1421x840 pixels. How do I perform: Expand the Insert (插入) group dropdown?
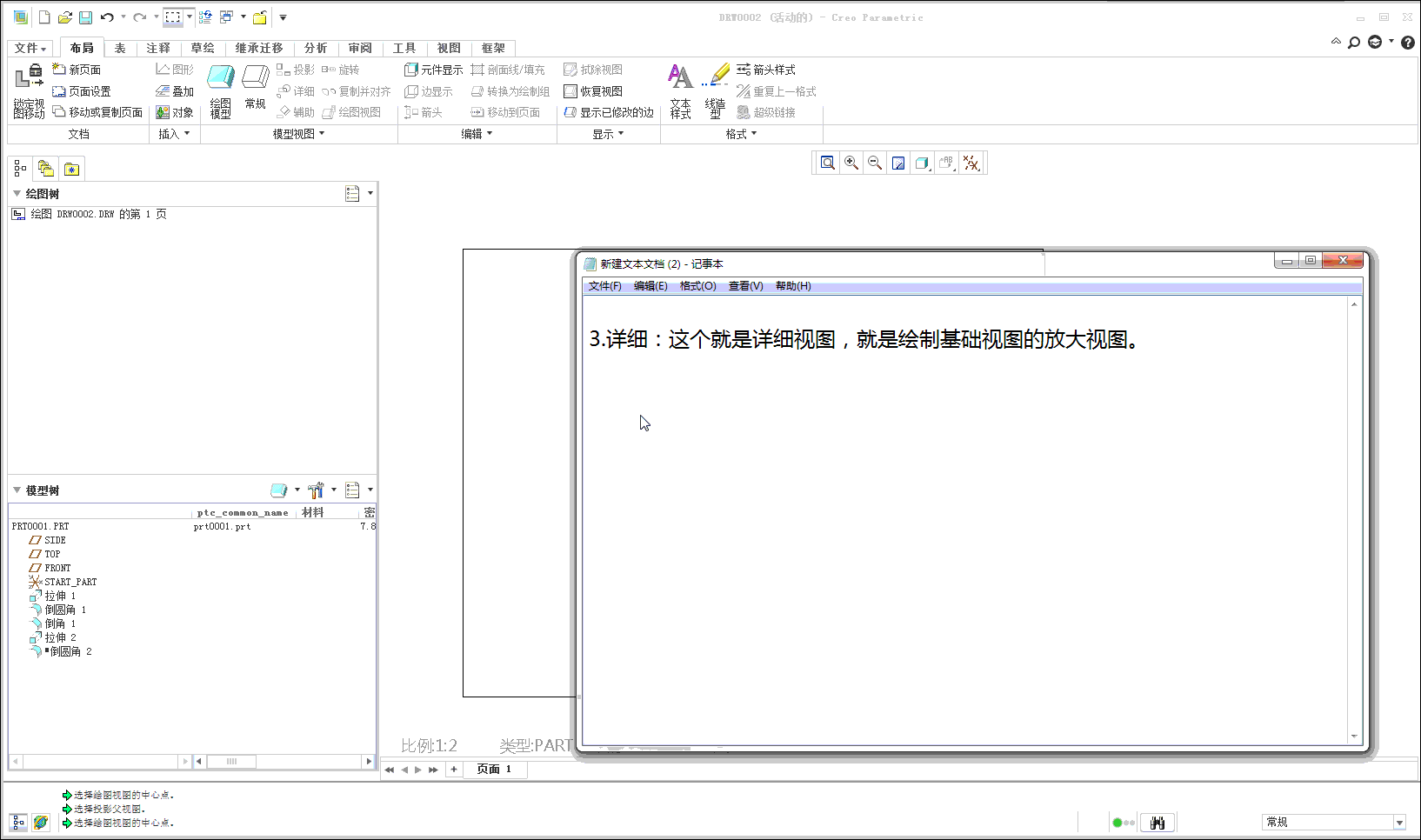[174, 134]
